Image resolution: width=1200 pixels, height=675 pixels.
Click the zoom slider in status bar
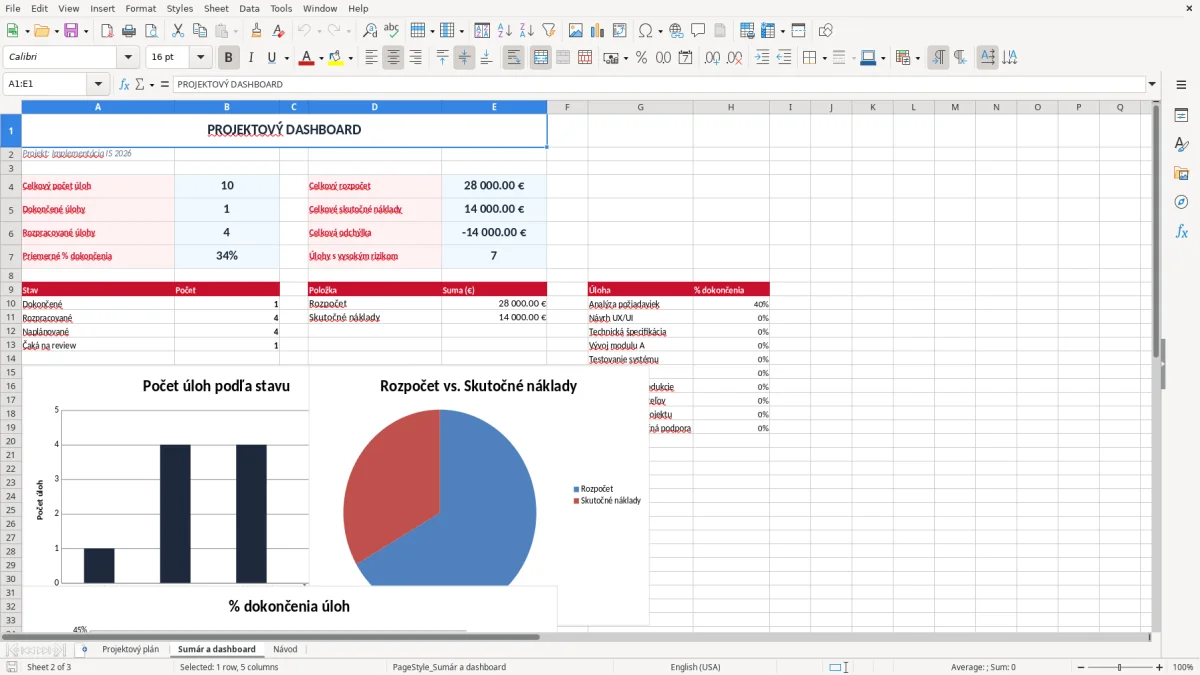point(1120,667)
